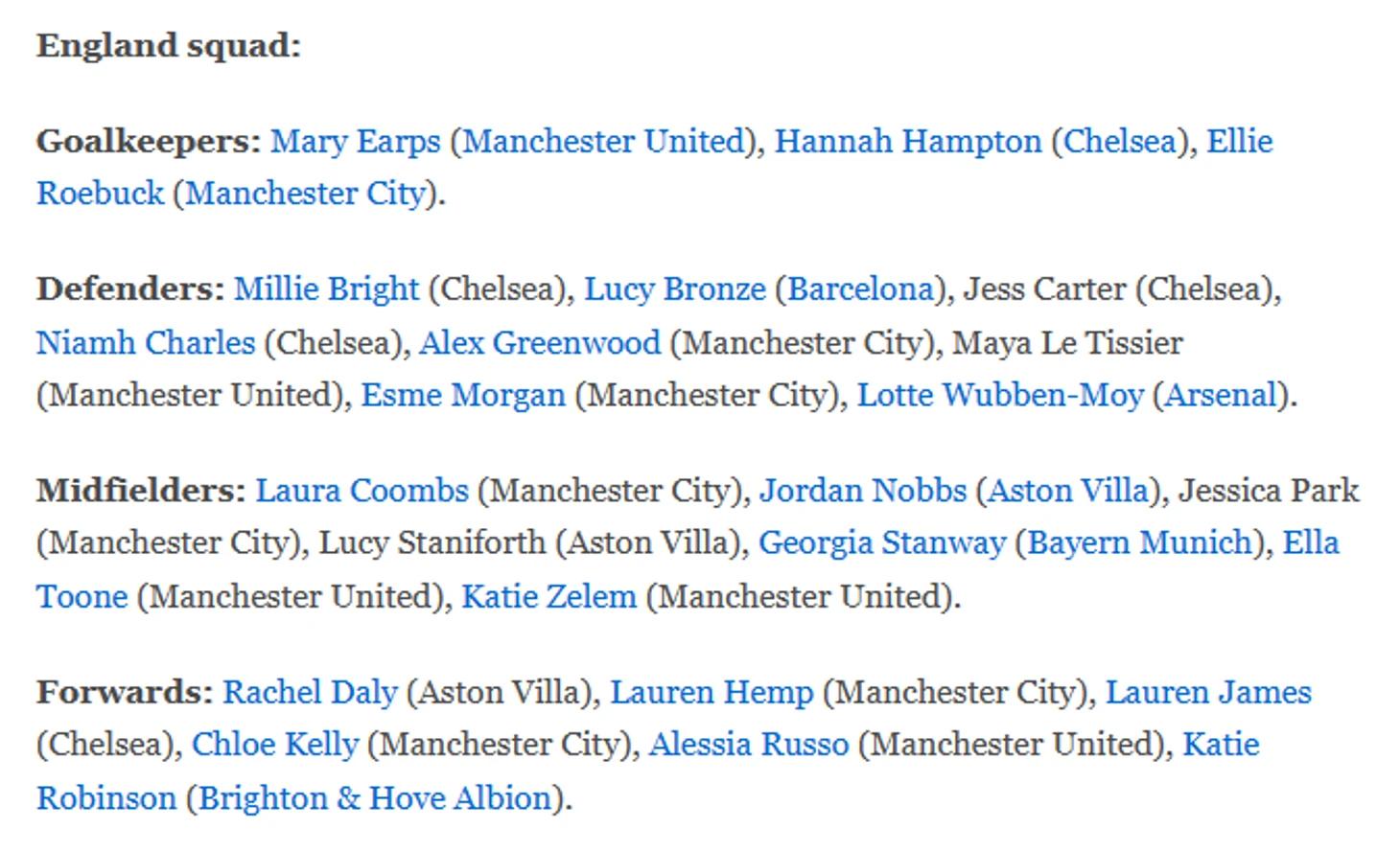The width and height of the screenshot is (1400, 852).
Task: Open the Lucy Bronze link
Action: click(675, 289)
